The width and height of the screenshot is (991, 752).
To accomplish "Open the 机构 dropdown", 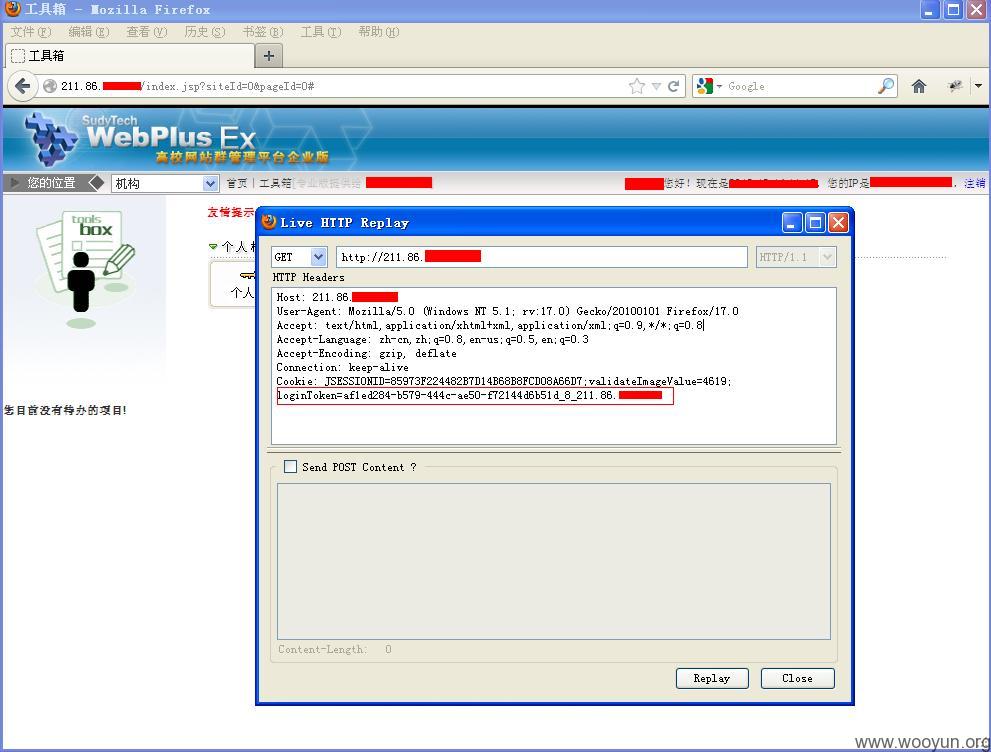I will click(165, 183).
